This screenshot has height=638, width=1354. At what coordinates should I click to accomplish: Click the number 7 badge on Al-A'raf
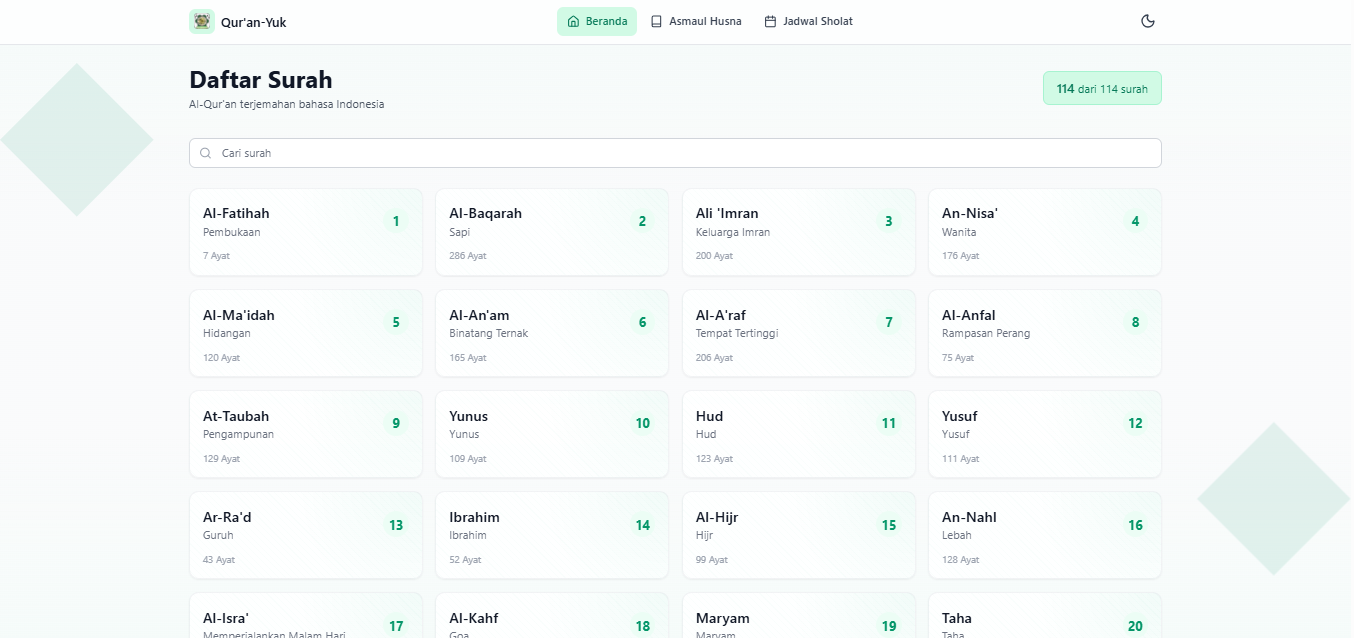pos(889,322)
